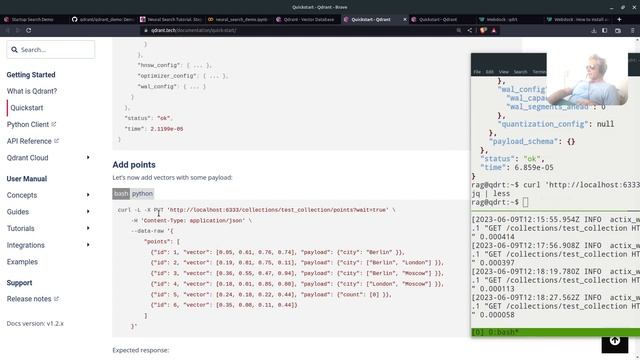Click the magnifier icon in the docs search box
The image size is (640, 360).
tap(14, 50)
